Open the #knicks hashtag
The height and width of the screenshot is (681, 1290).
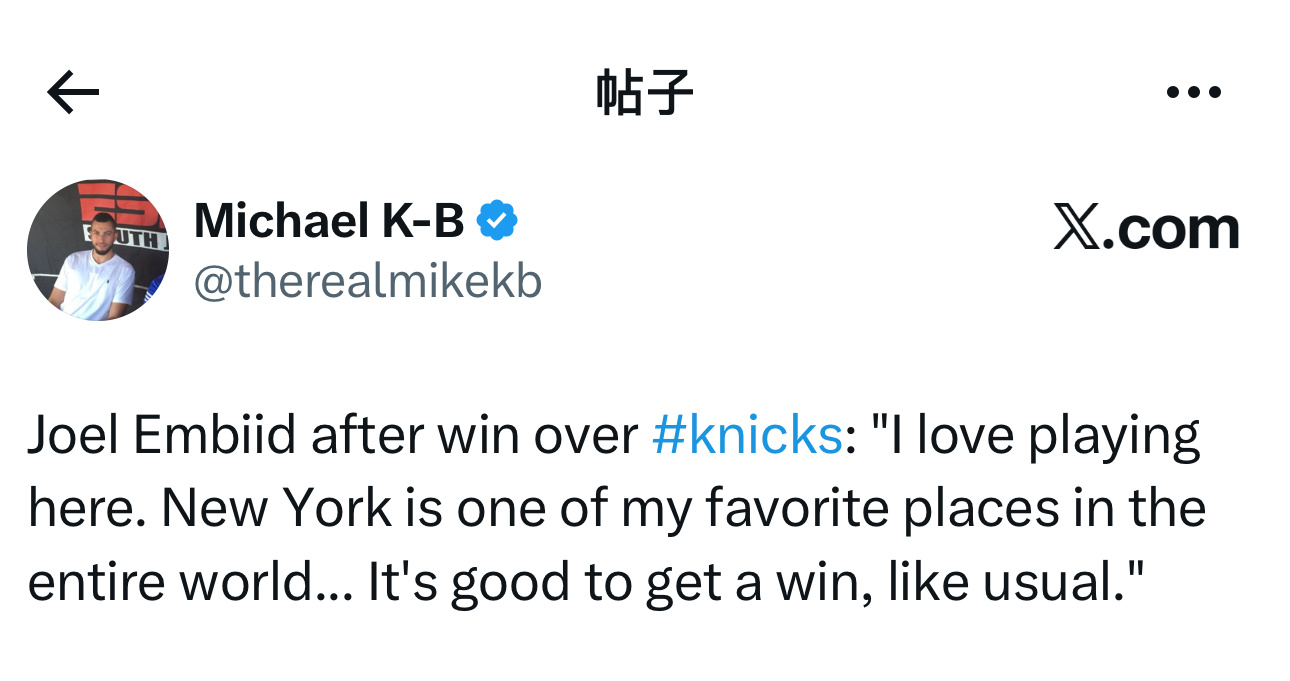click(746, 435)
